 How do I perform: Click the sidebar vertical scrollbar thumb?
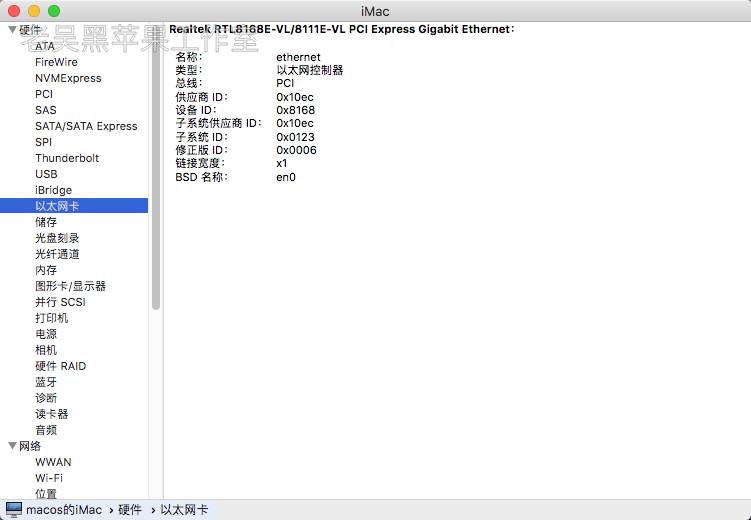(156, 168)
